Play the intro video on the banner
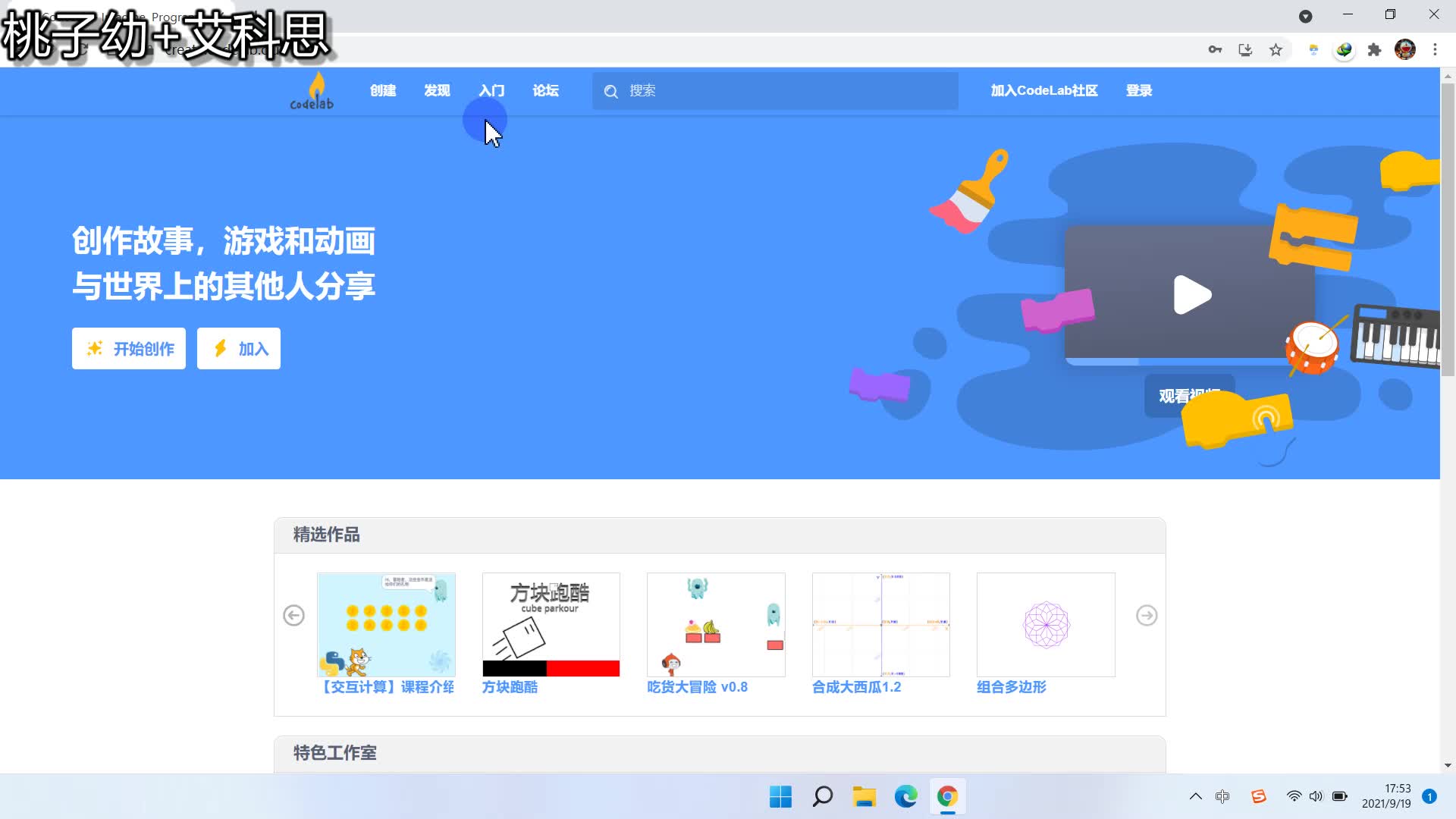Screen dimensions: 1456x819 1193,296
